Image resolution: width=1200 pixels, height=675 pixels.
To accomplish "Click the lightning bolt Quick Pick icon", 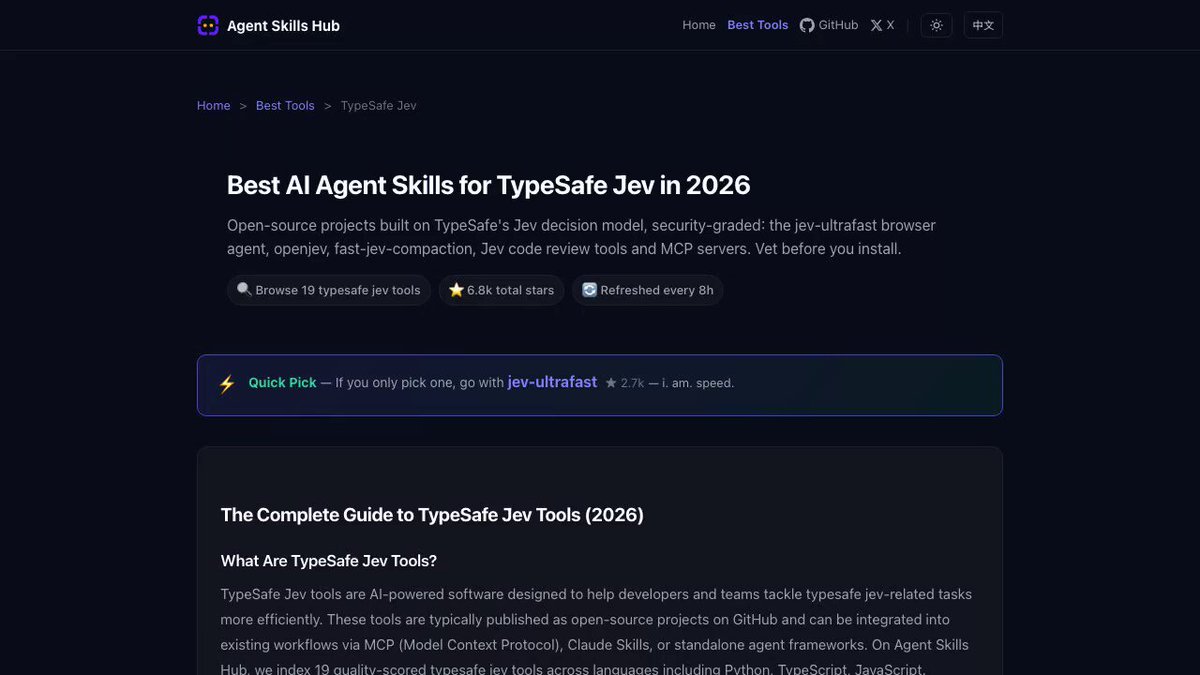I will [227, 384].
